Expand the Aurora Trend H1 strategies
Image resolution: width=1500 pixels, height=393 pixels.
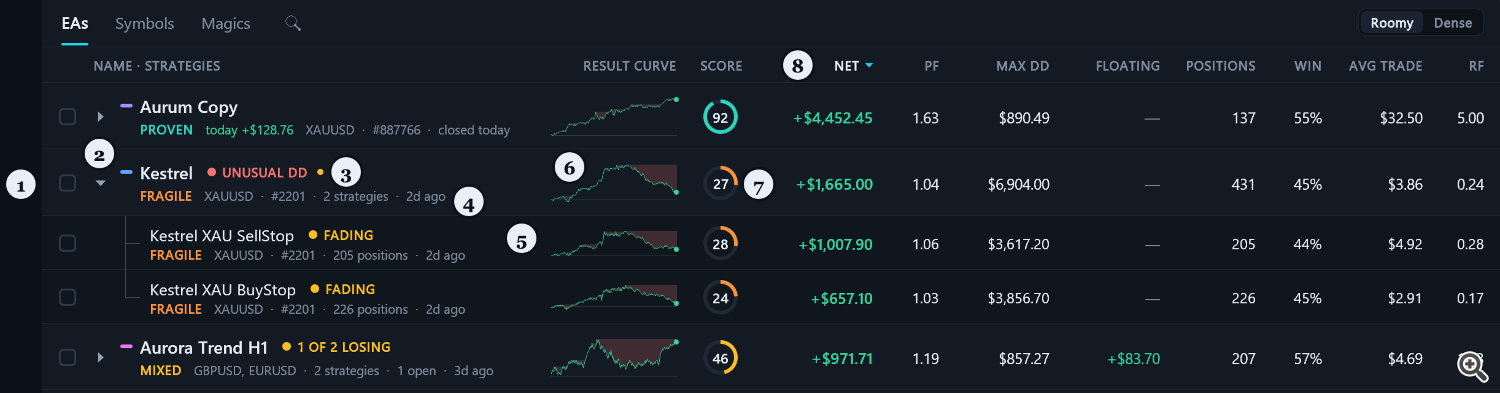[x=100, y=357]
